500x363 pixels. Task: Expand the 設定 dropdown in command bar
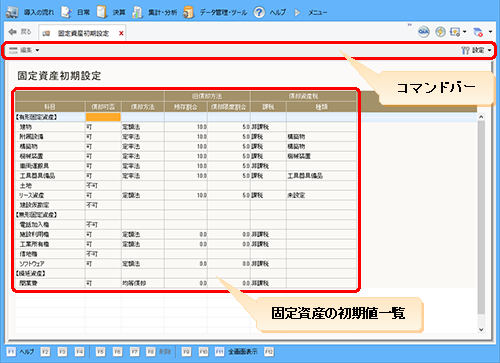coord(476,50)
